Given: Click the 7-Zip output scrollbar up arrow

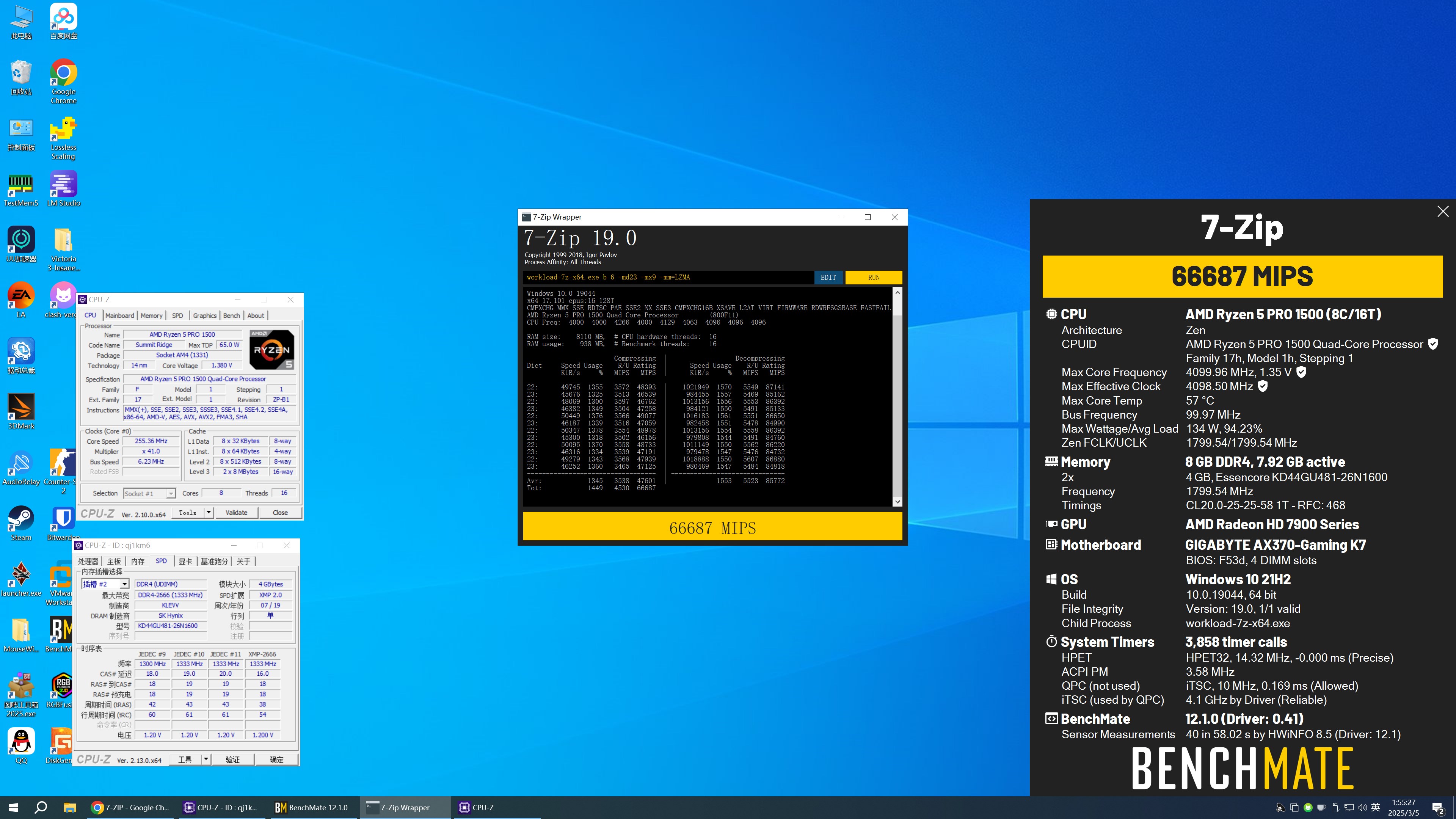Looking at the screenshot, I should pos(897,293).
